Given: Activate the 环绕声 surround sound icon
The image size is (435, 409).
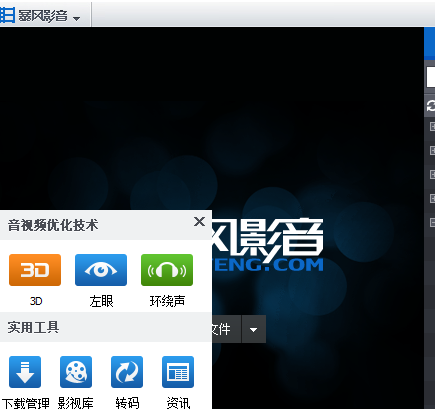Looking at the screenshot, I should click(167, 270).
